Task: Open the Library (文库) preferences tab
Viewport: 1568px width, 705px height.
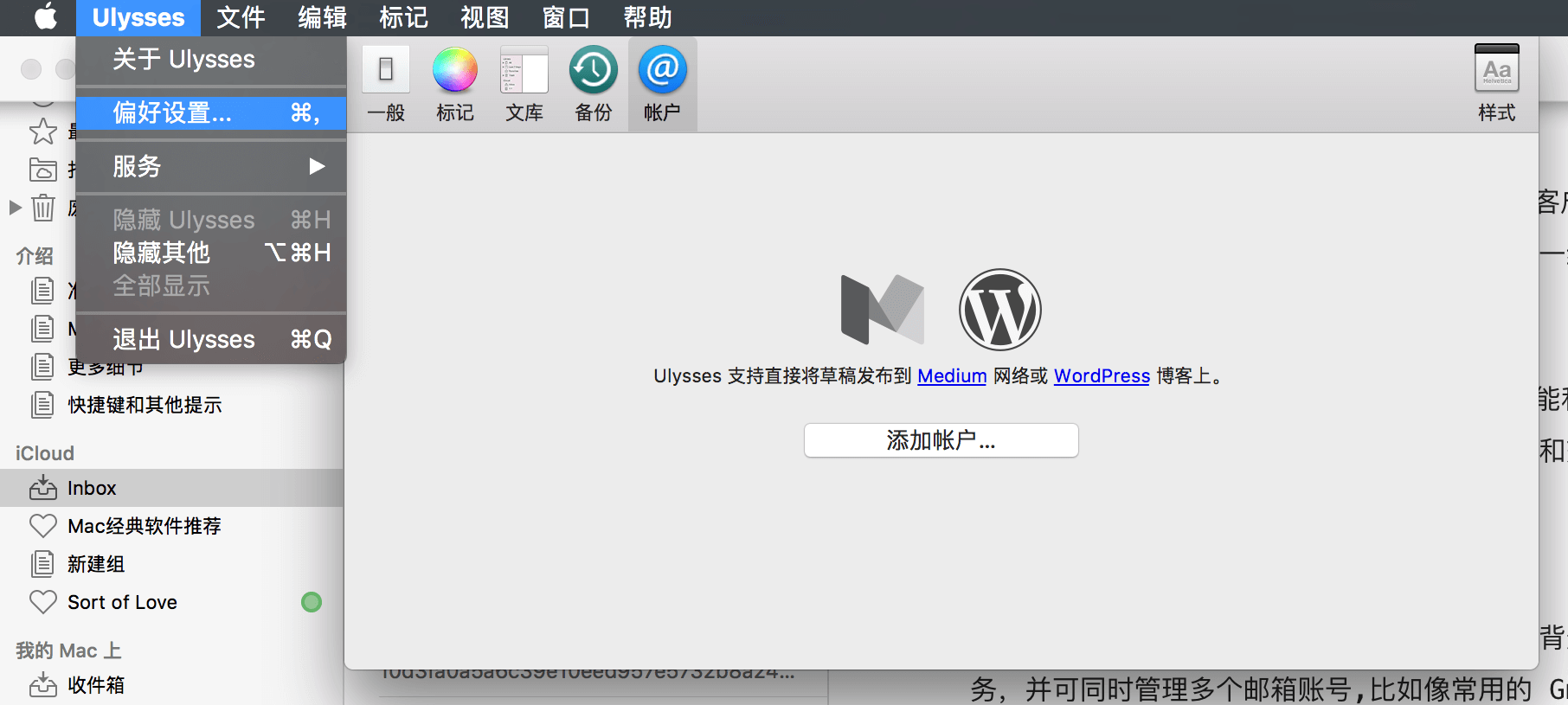Action: pyautogui.click(x=524, y=85)
